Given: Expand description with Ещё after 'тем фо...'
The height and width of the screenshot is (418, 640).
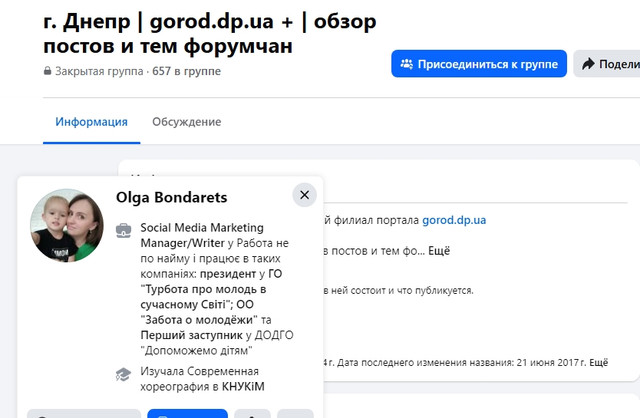Looking at the screenshot, I should (439, 251).
